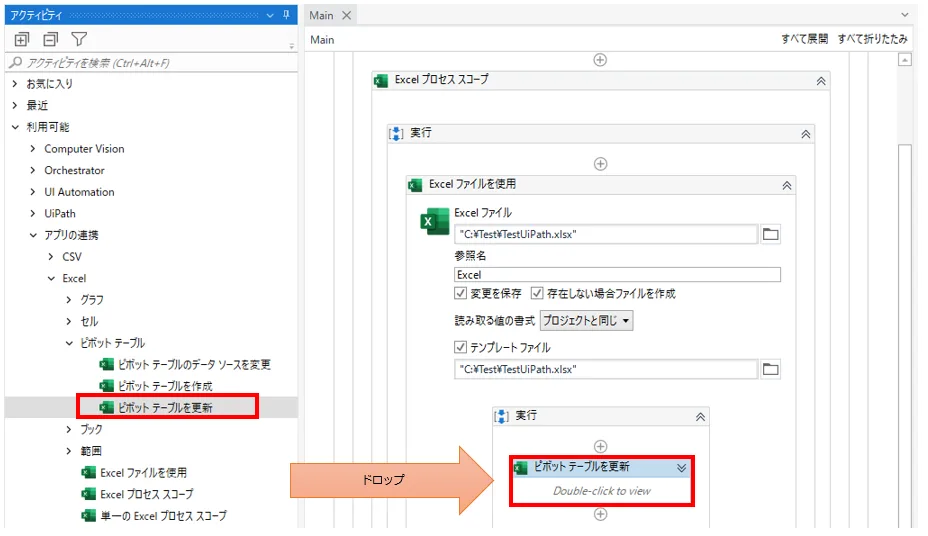Click the plus icon above Excel Process Scope
The height and width of the screenshot is (536, 928).
(x=600, y=60)
